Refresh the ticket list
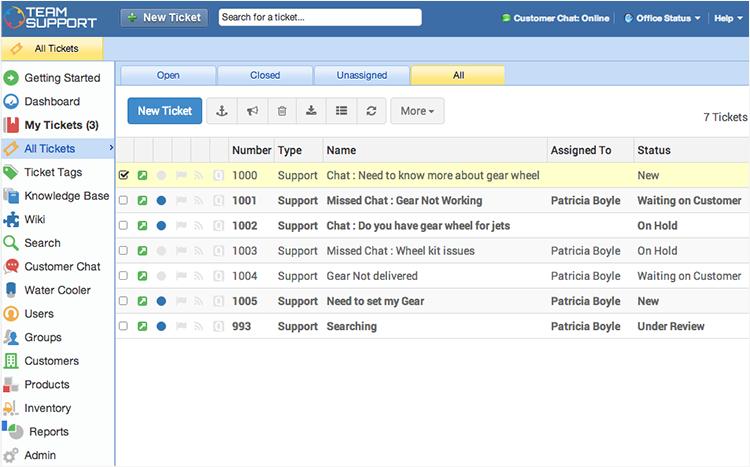This screenshot has width=750, height=467. (371, 111)
